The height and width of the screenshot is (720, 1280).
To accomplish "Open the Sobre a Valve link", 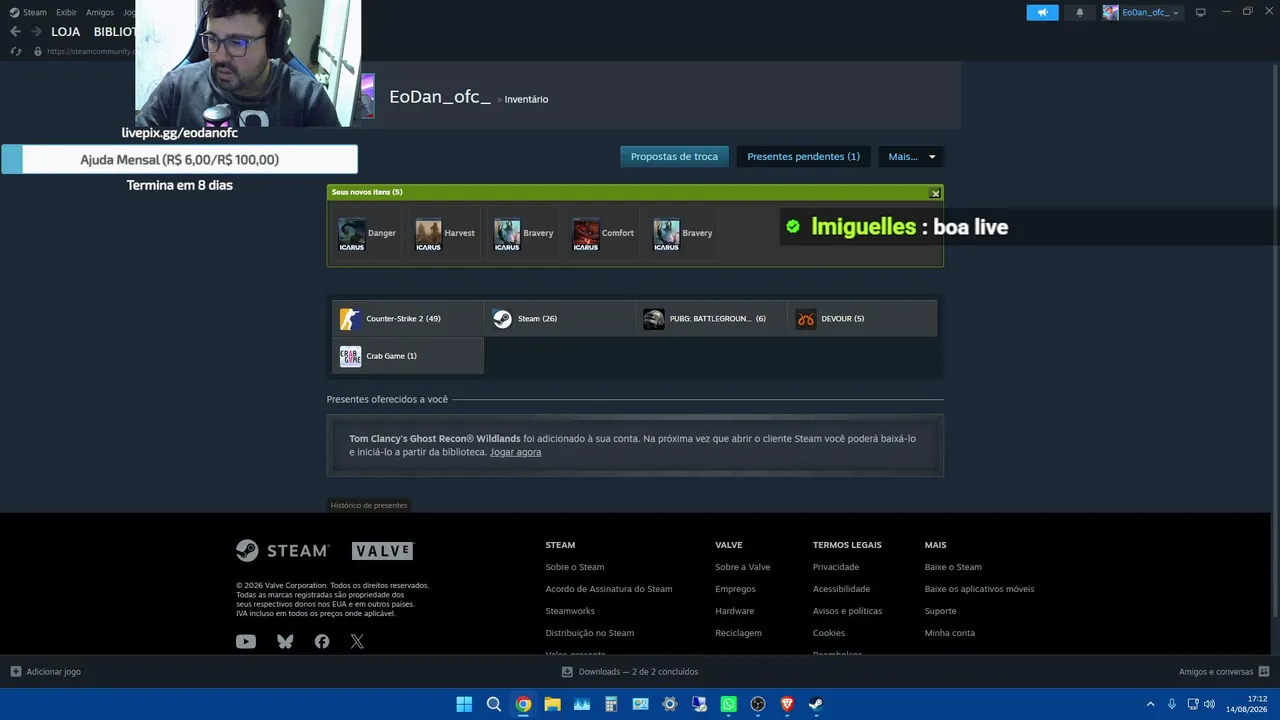I will coord(743,567).
